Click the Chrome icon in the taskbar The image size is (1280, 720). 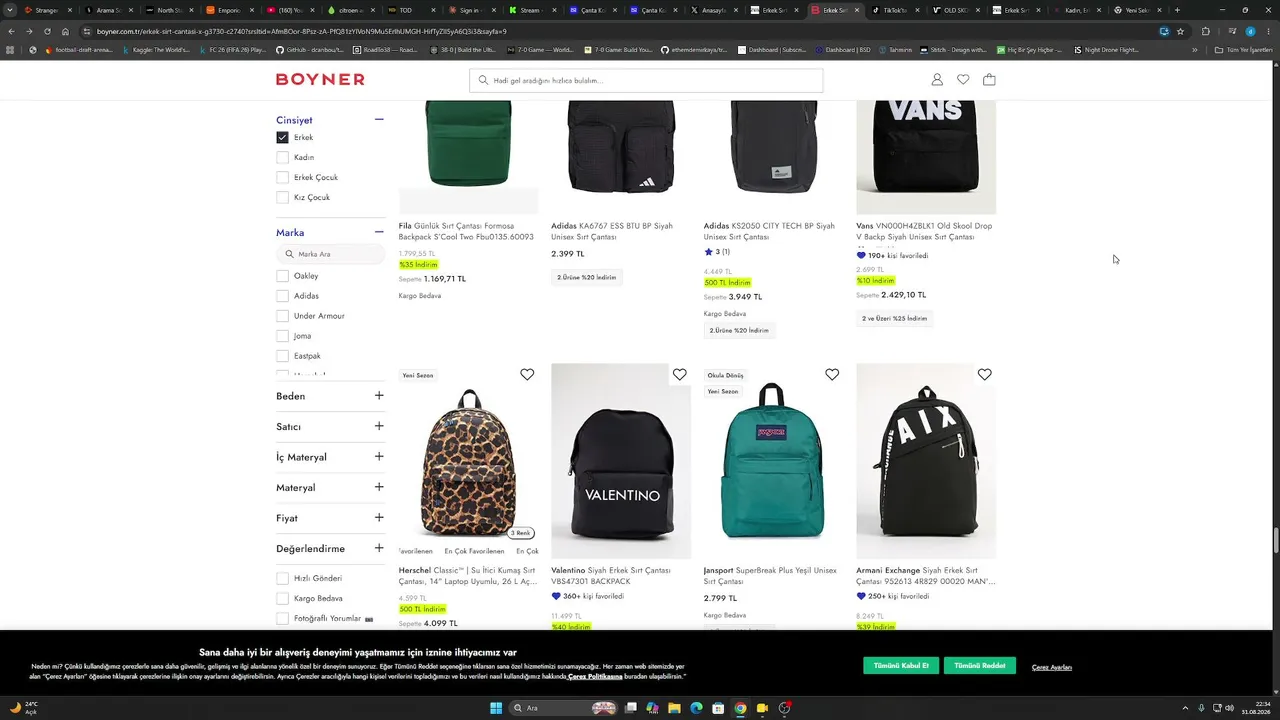(x=740, y=708)
